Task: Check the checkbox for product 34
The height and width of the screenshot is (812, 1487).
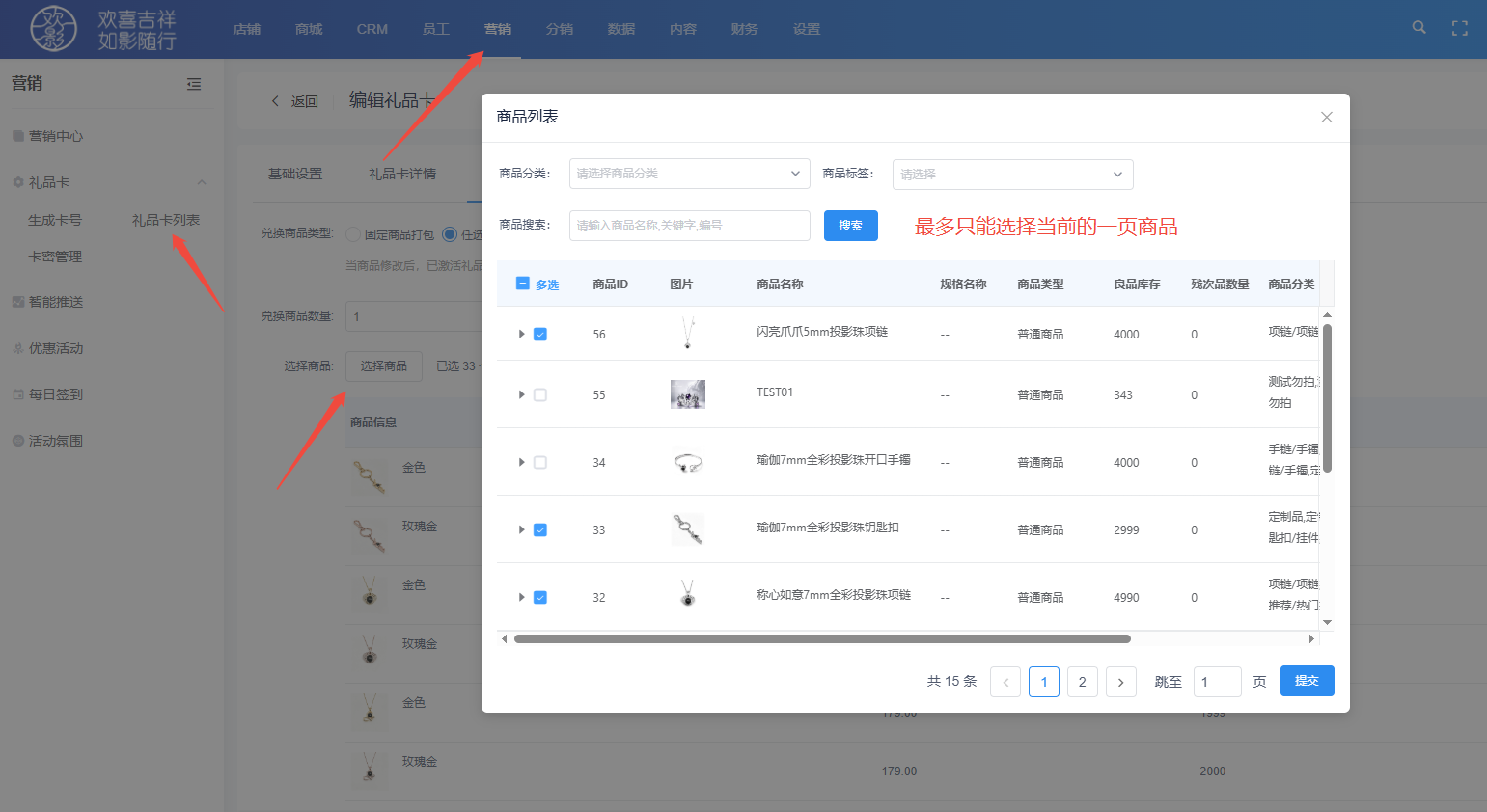Action: (540, 463)
